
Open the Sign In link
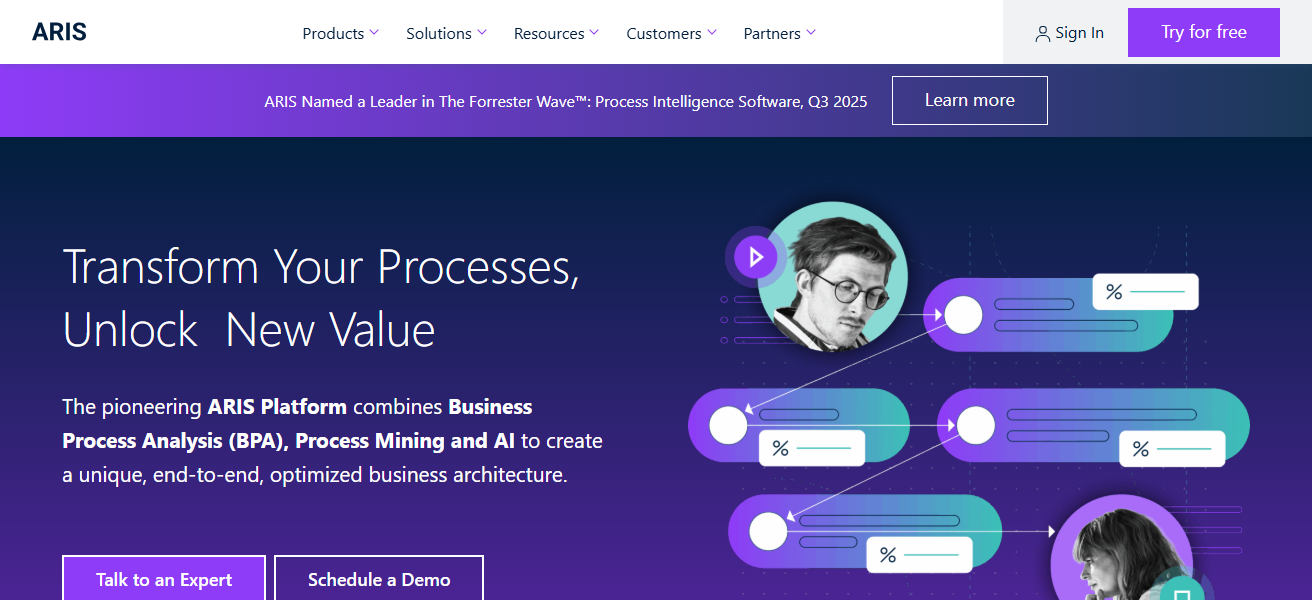1079,33
